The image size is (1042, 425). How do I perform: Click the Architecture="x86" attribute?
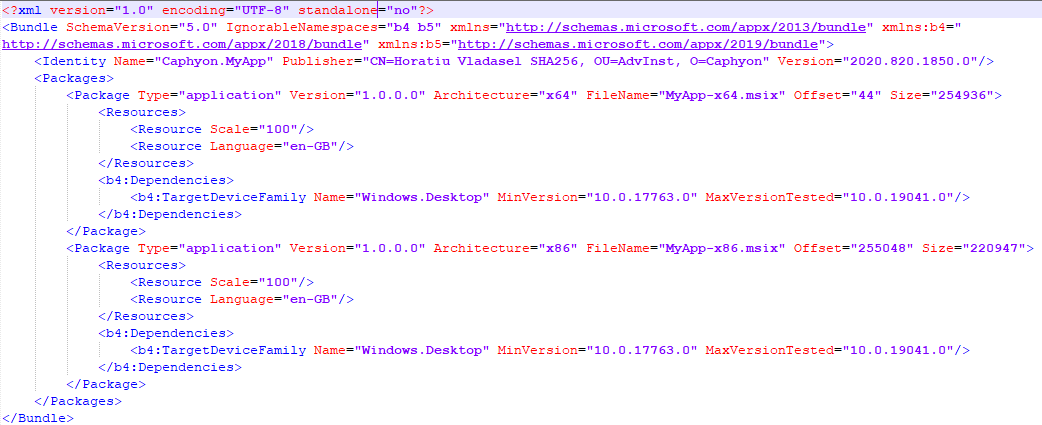click(505, 248)
